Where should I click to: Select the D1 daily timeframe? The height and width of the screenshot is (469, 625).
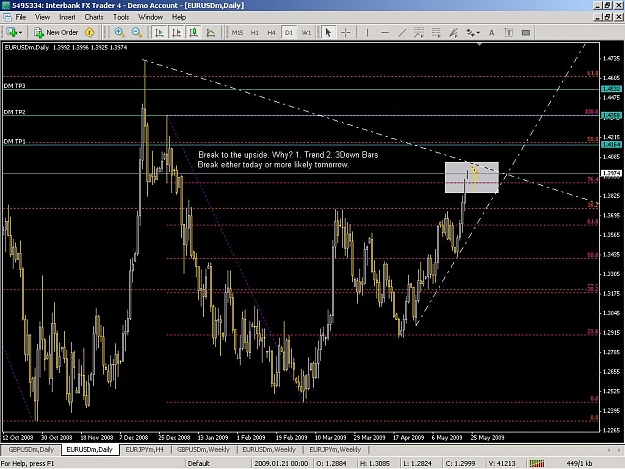point(289,33)
